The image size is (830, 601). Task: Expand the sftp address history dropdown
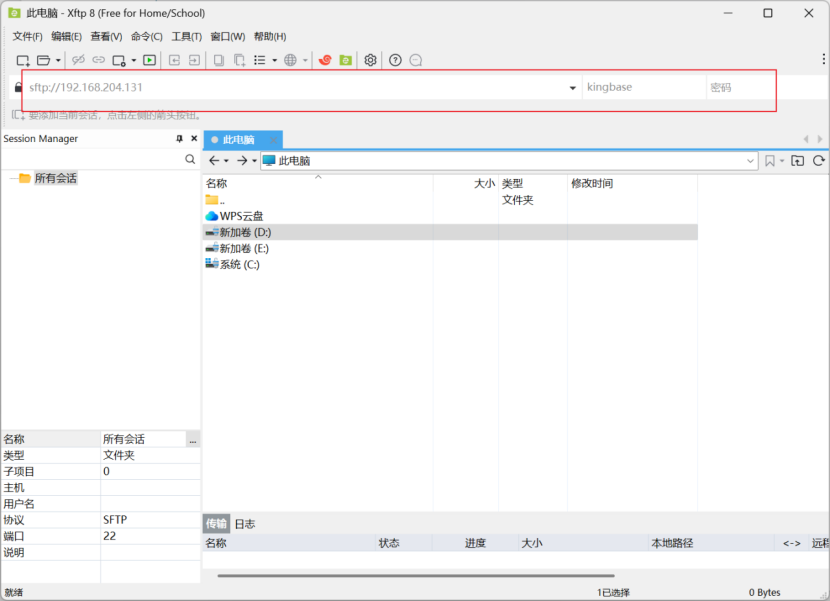(572, 87)
